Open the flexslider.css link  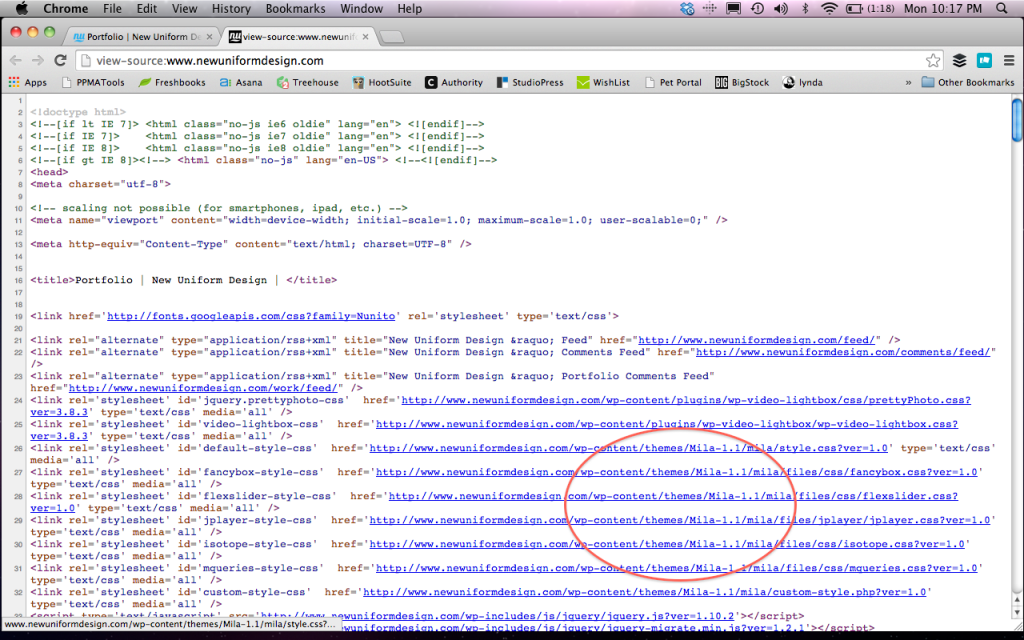(x=673, y=496)
